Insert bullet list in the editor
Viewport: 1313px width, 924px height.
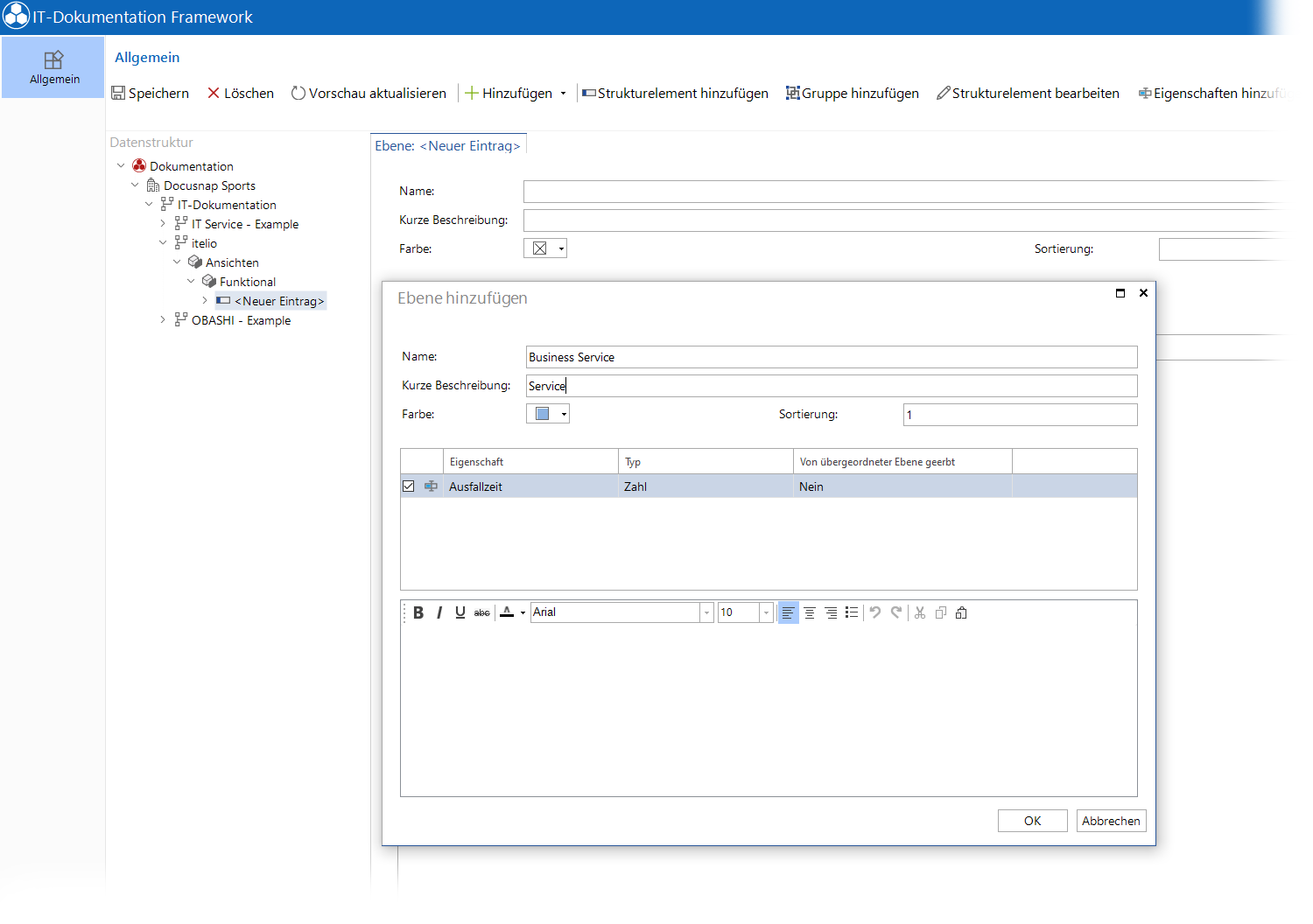[852, 612]
